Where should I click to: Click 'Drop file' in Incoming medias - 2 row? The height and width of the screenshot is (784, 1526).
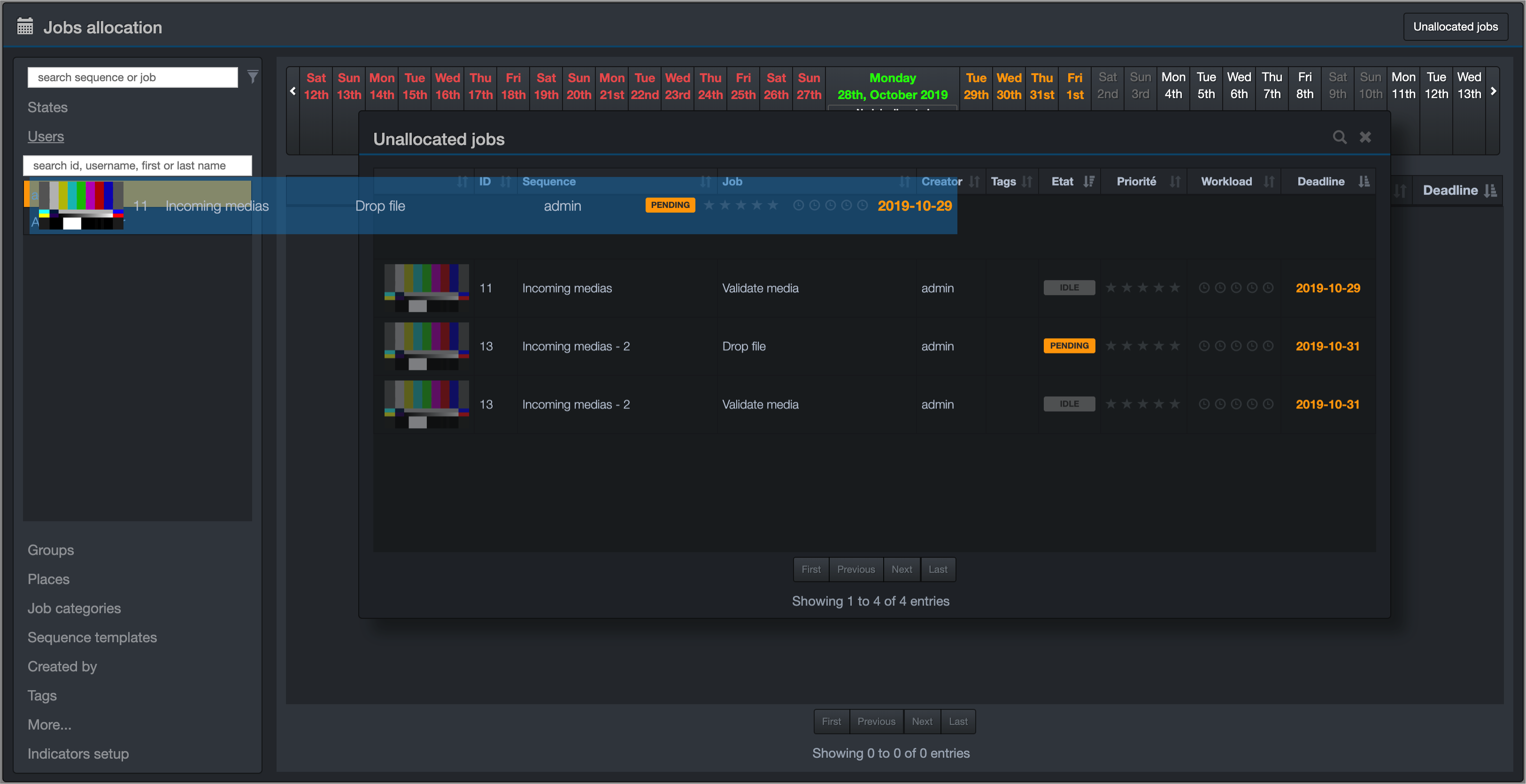pos(743,346)
